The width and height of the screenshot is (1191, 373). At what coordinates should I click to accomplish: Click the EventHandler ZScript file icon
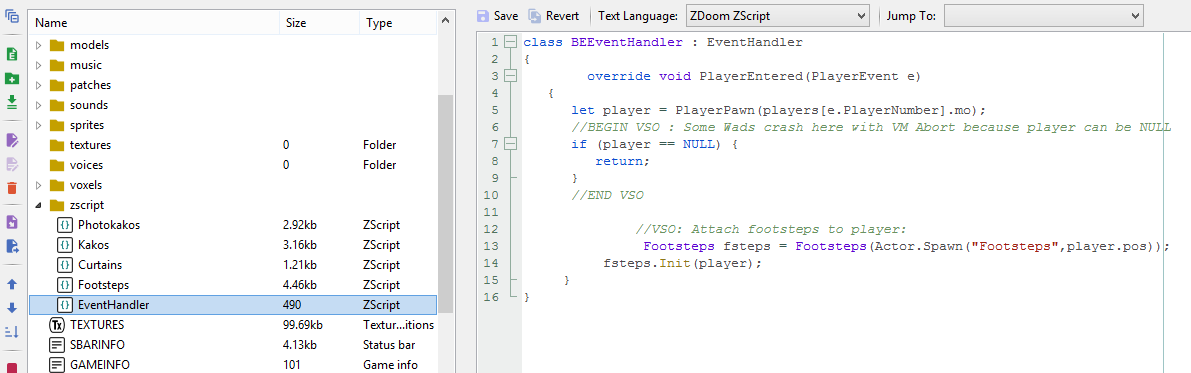(x=65, y=305)
